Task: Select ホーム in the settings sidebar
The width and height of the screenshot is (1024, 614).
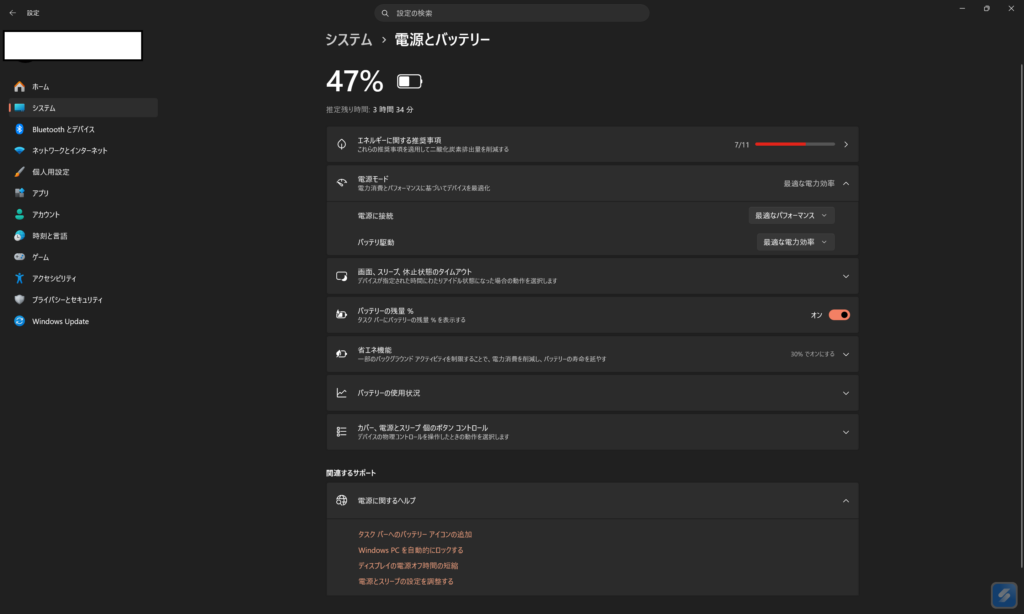Action: [38, 86]
